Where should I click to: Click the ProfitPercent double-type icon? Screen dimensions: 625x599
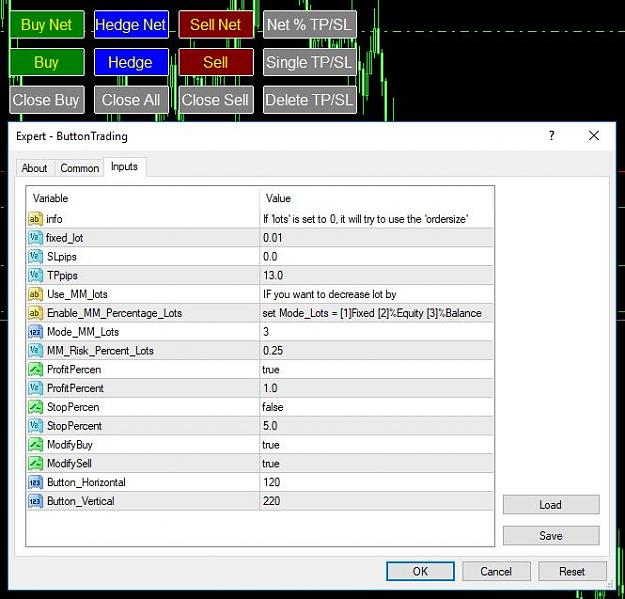click(x=35, y=388)
